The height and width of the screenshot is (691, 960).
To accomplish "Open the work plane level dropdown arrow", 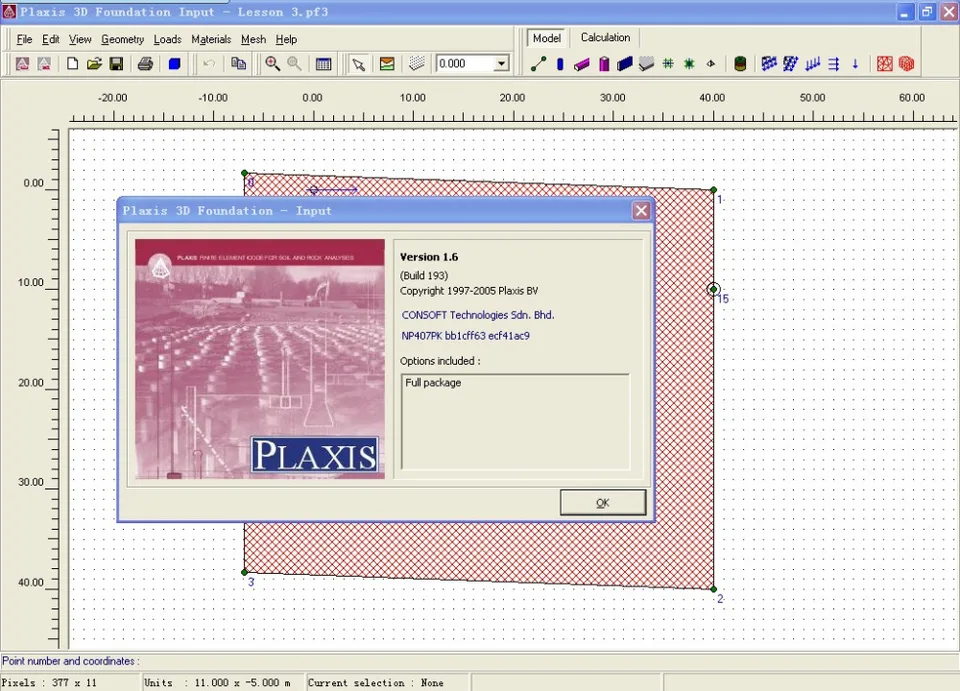I will tap(501, 64).
